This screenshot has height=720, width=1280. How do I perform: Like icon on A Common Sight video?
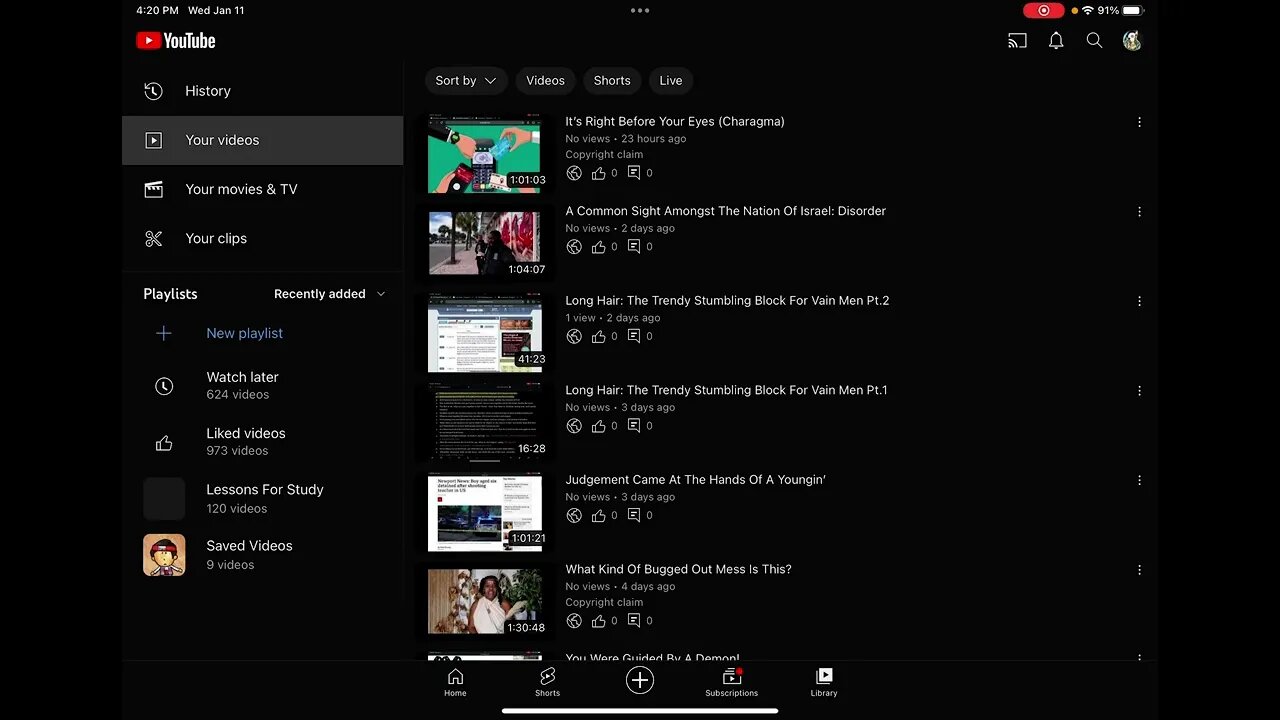(x=598, y=247)
